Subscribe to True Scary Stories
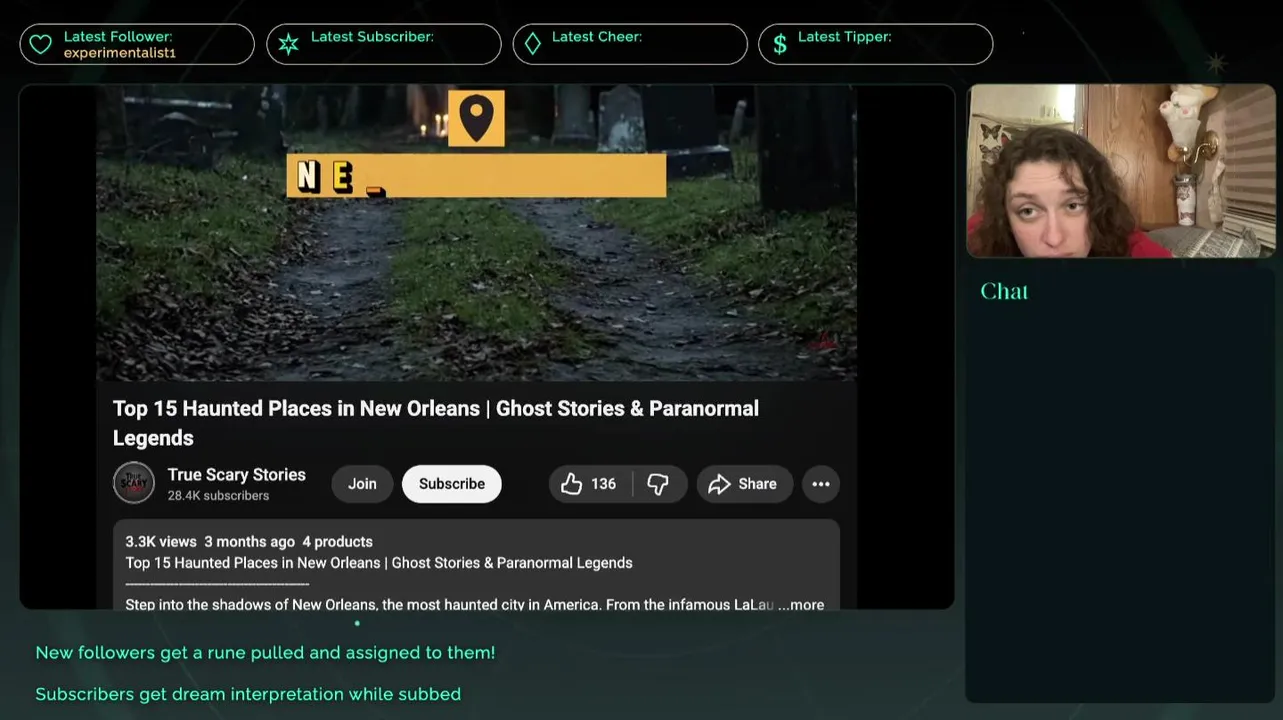 [452, 484]
